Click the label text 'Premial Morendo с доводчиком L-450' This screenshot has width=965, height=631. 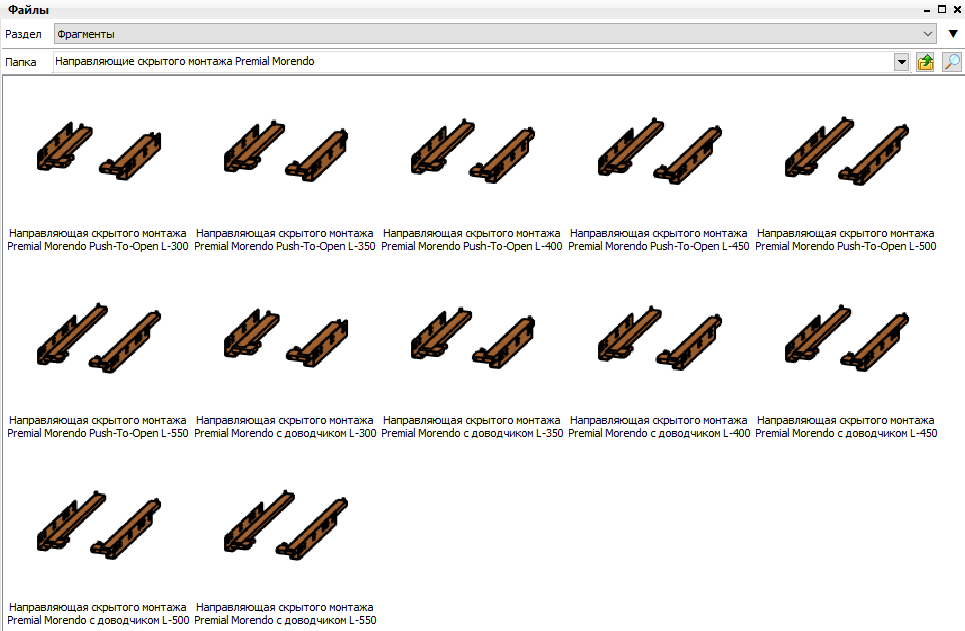coord(846,433)
